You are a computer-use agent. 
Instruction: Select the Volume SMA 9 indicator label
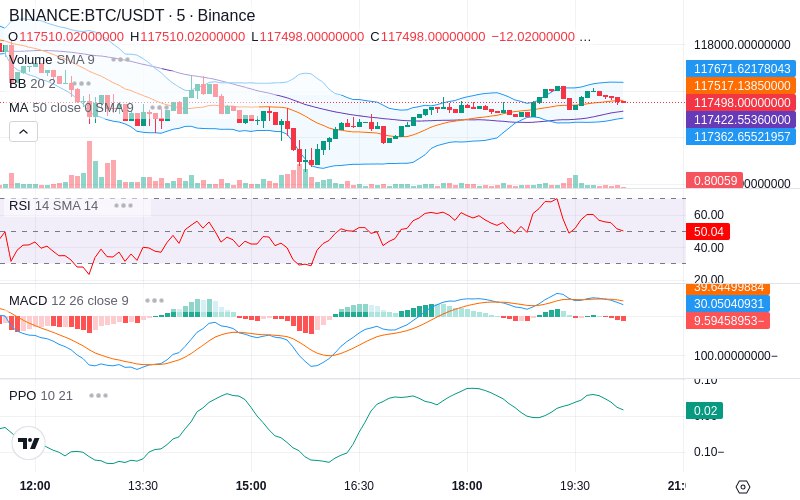(x=52, y=60)
